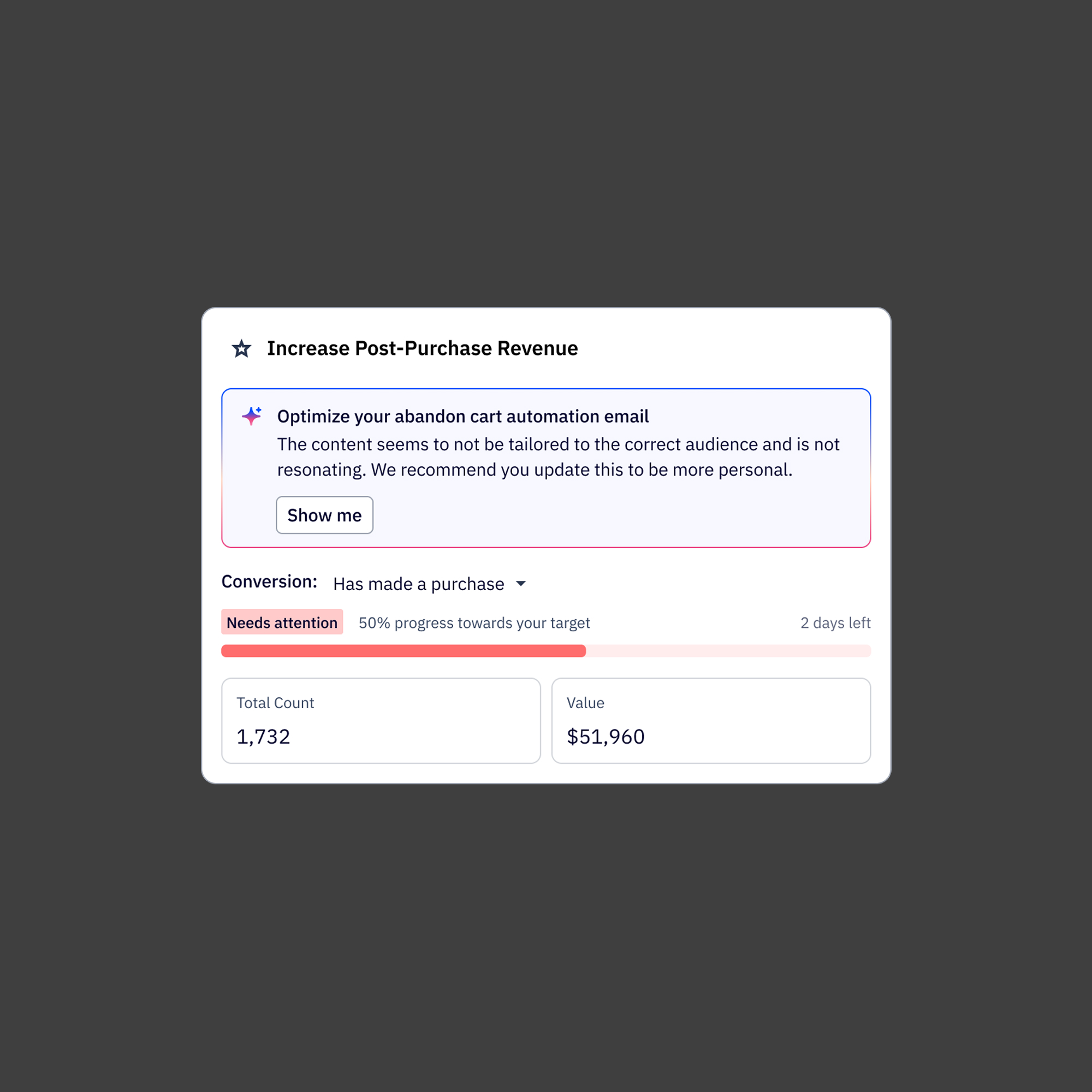The height and width of the screenshot is (1092, 1092).
Task: Click 50% progress towards your target text
Action: coord(473,623)
